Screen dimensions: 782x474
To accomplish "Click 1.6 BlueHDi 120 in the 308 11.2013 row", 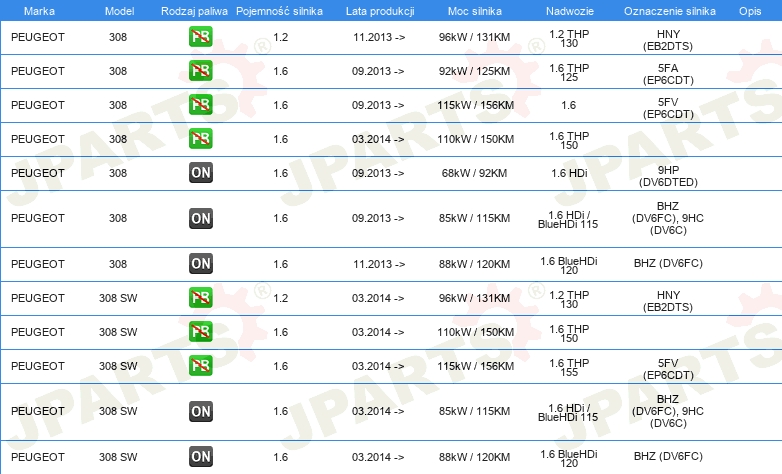I will point(569,265).
